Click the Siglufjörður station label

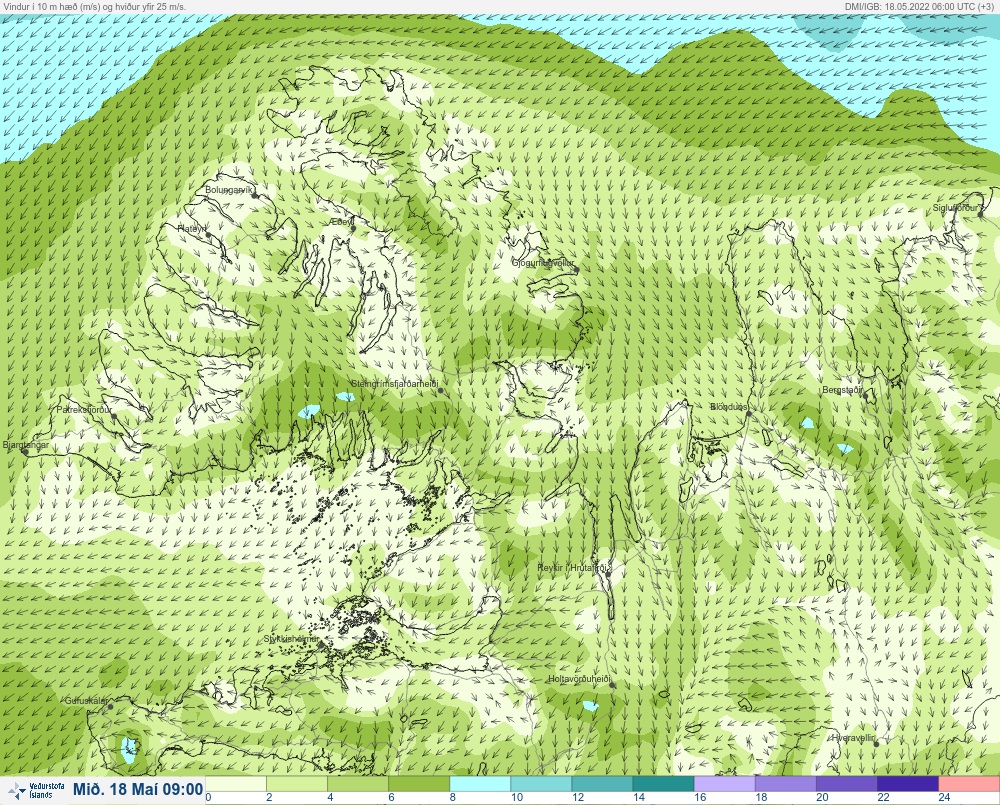(x=955, y=208)
